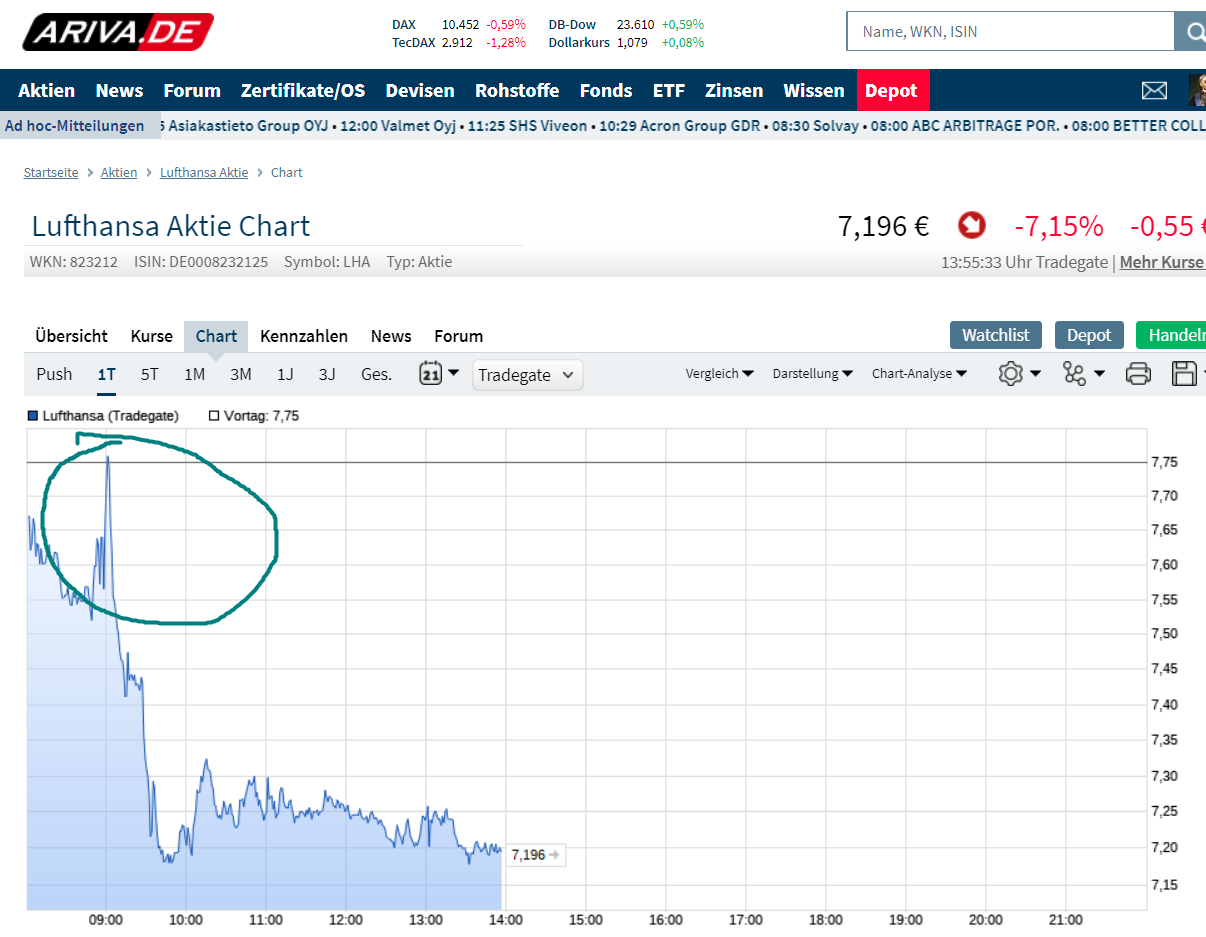
Task: Click the Ad hoc-Mitteilungen label
Action: coord(75,125)
